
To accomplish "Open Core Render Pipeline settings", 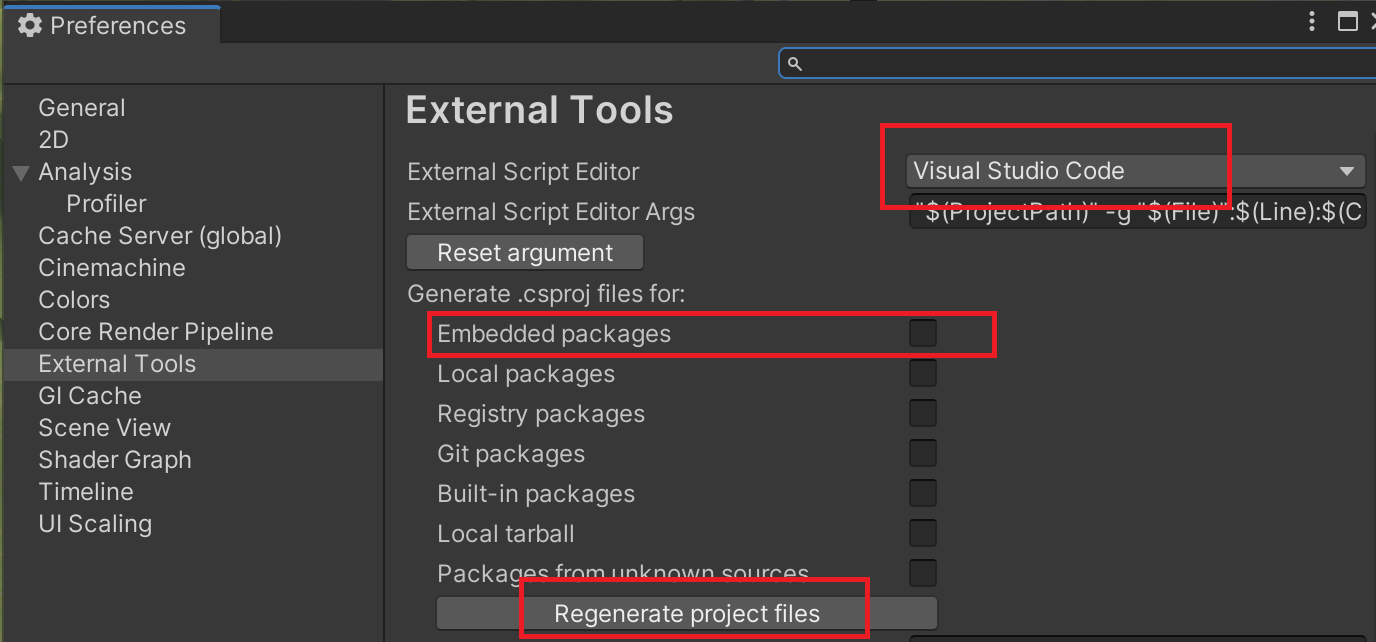I will coord(156,332).
